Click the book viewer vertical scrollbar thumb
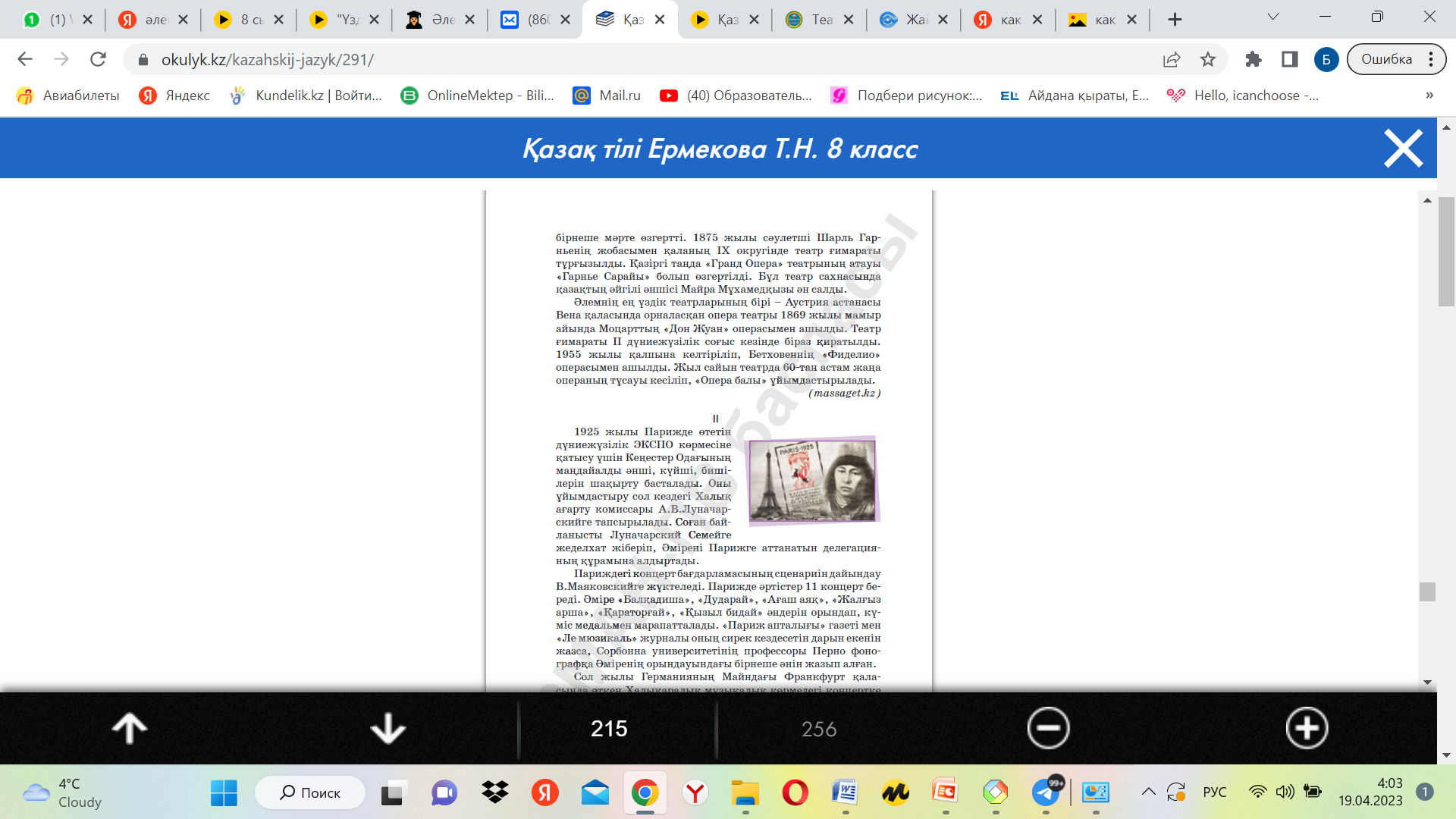 (x=1428, y=591)
